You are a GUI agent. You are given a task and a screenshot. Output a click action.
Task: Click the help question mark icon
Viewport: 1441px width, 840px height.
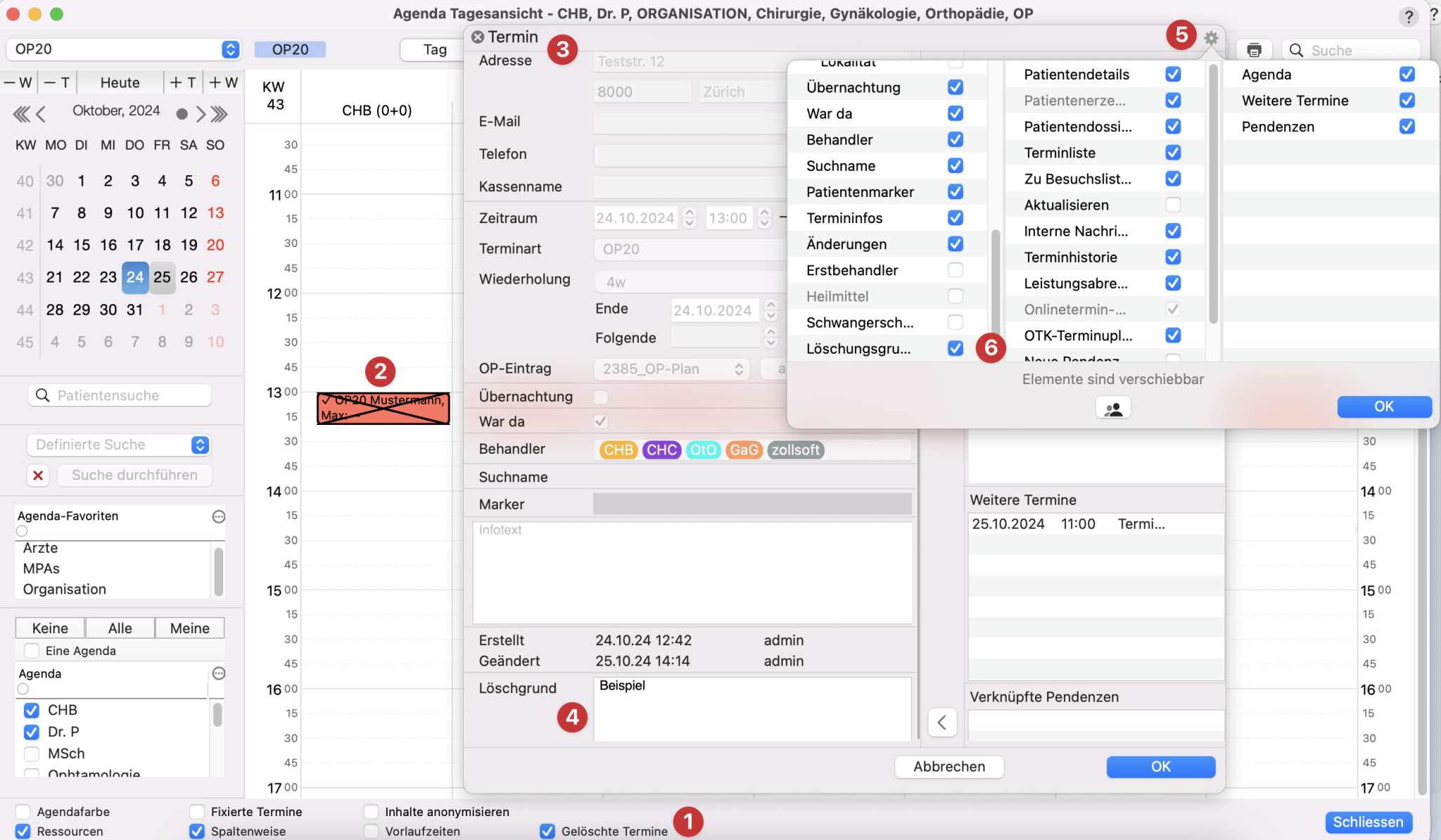[x=1408, y=16]
